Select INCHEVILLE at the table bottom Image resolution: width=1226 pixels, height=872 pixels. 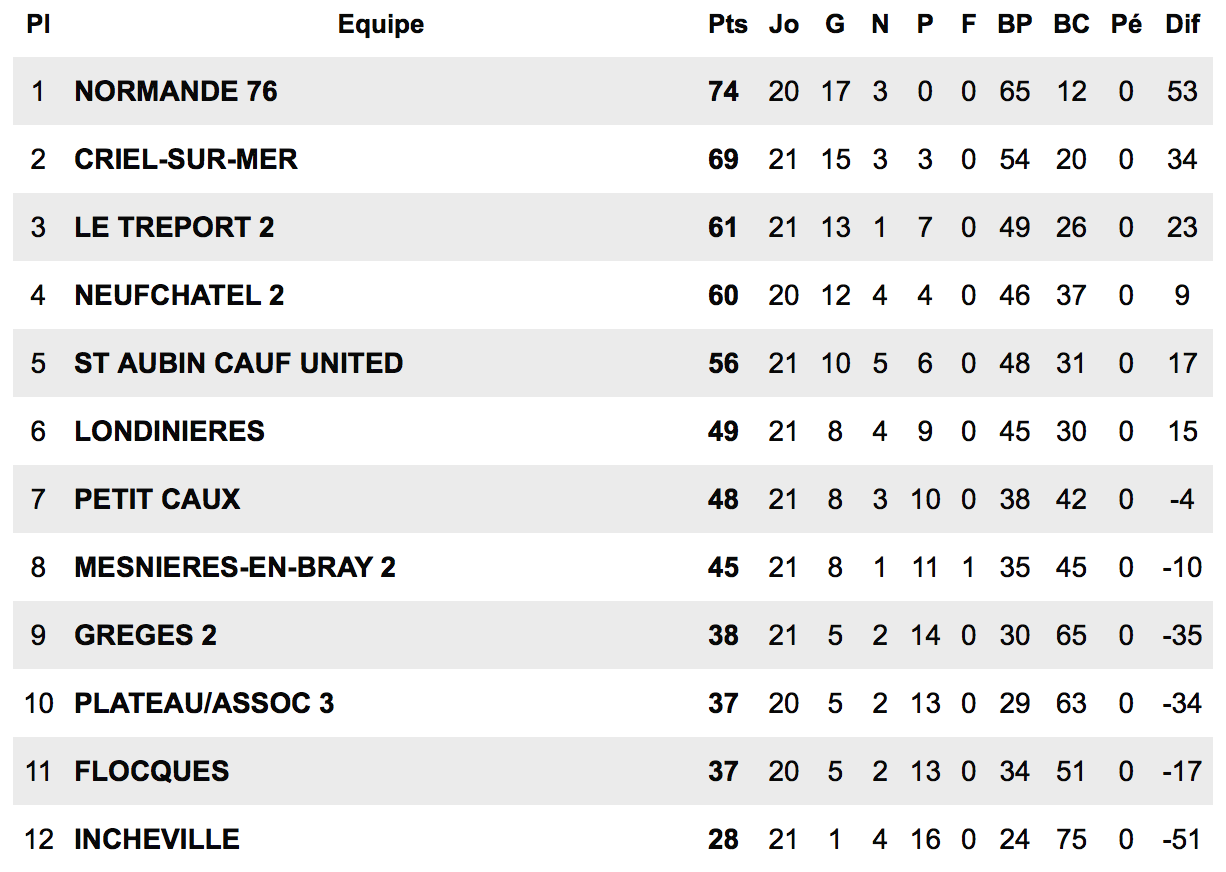click(157, 839)
